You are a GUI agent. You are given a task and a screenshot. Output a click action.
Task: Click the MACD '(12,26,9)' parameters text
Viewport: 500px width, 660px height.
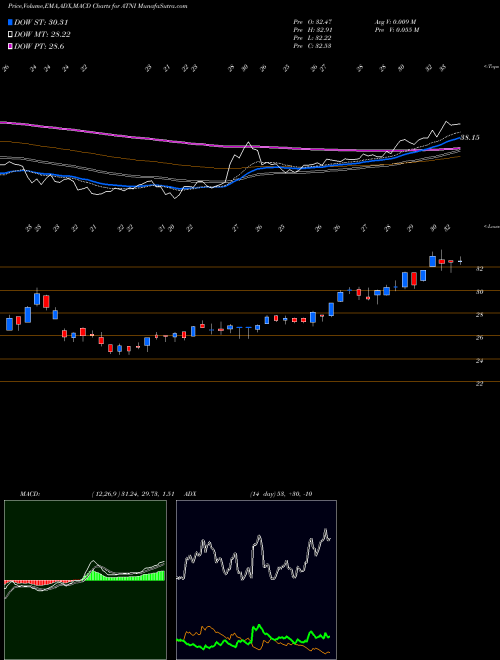point(105,494)
